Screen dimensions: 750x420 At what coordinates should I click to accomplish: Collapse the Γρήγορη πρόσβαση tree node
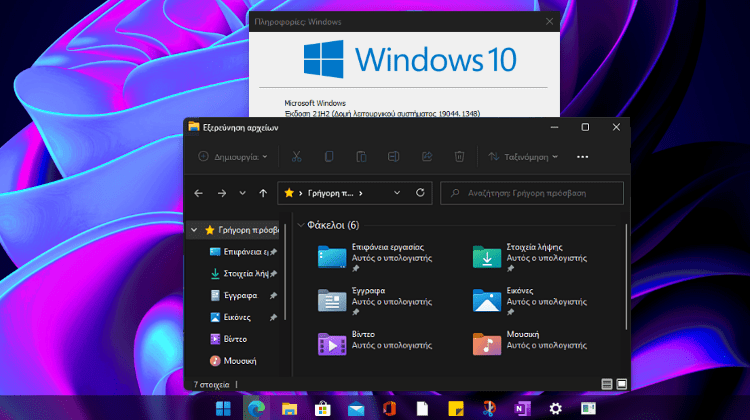[x=194, y=230]
